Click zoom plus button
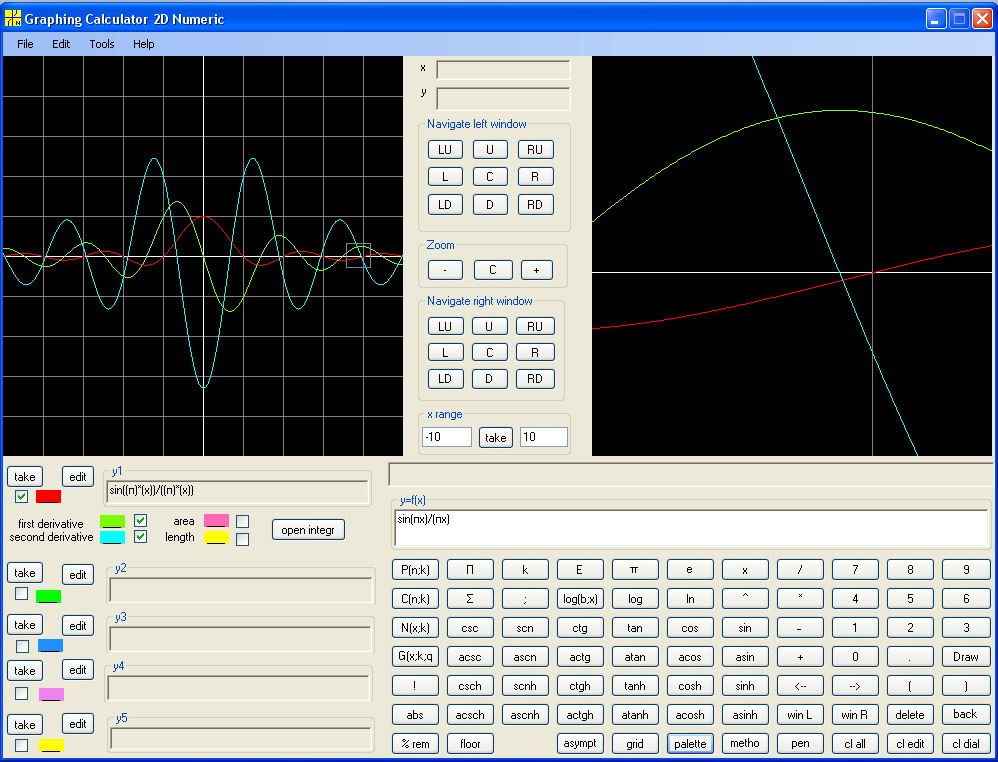 tap(536, 270)
